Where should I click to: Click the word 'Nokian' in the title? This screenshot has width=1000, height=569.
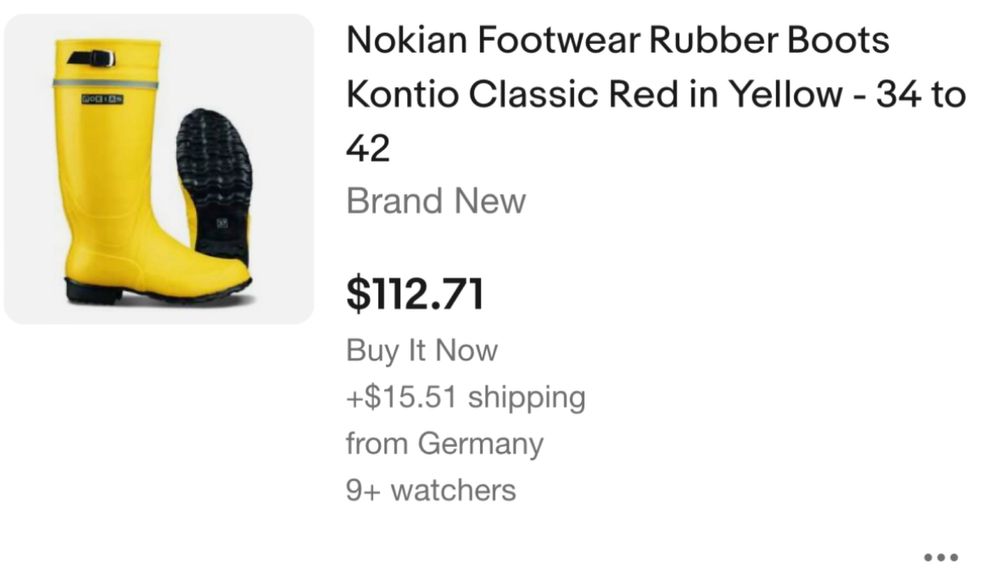click(x=405, y=41)
